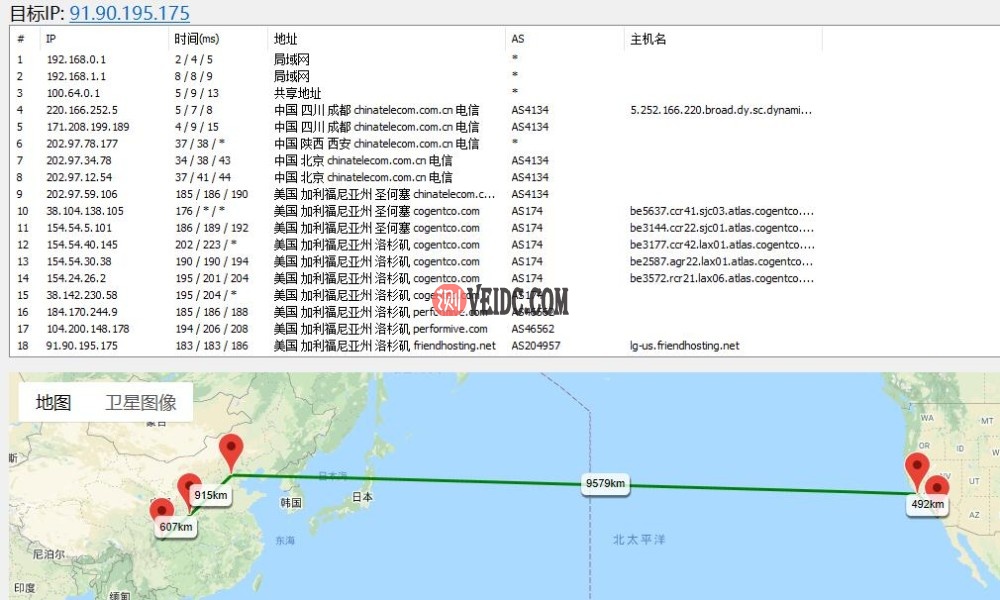Image resolution: width=1000 pixels, height=600 pixels.
Task: Click the AS column header
Action: pos(516,39)
